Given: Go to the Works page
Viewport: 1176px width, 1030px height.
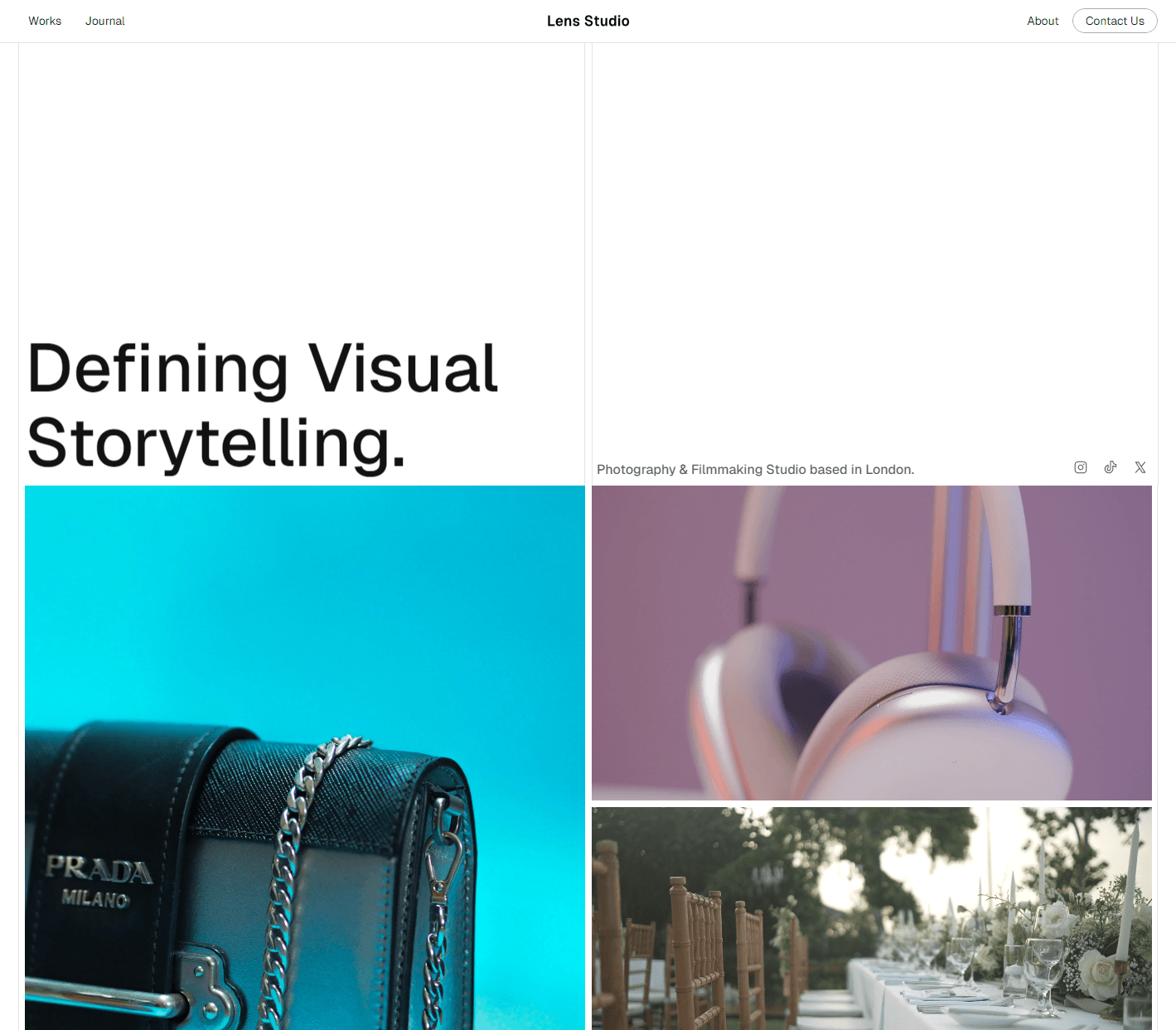Looking at the screenshot, I should (x=45, y=21).
